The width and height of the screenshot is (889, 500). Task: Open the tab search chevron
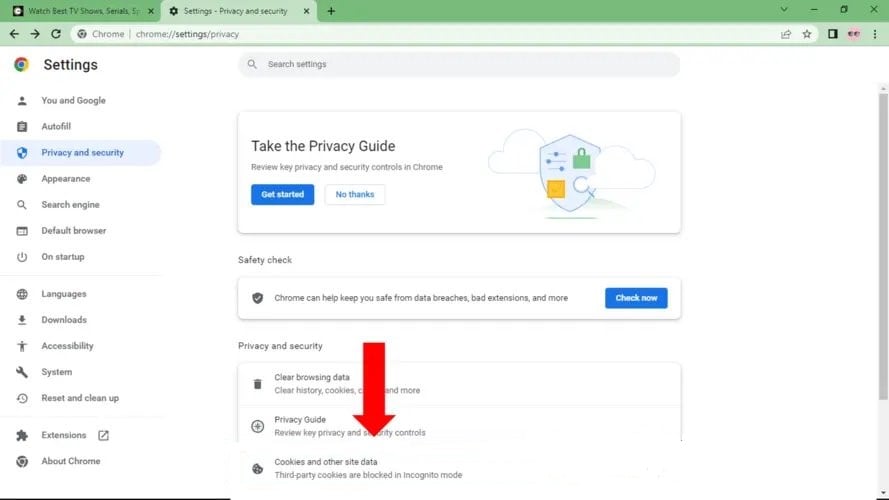784,10
